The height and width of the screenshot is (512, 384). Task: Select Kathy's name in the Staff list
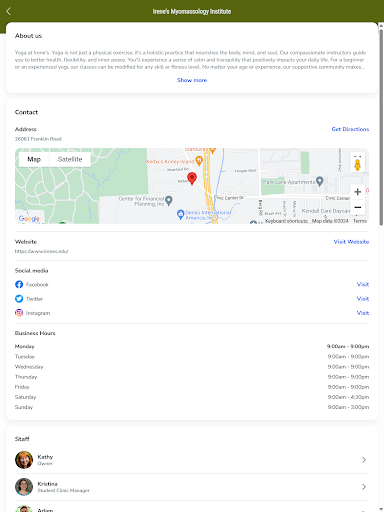pyautogui.click(x=45, y=457)
